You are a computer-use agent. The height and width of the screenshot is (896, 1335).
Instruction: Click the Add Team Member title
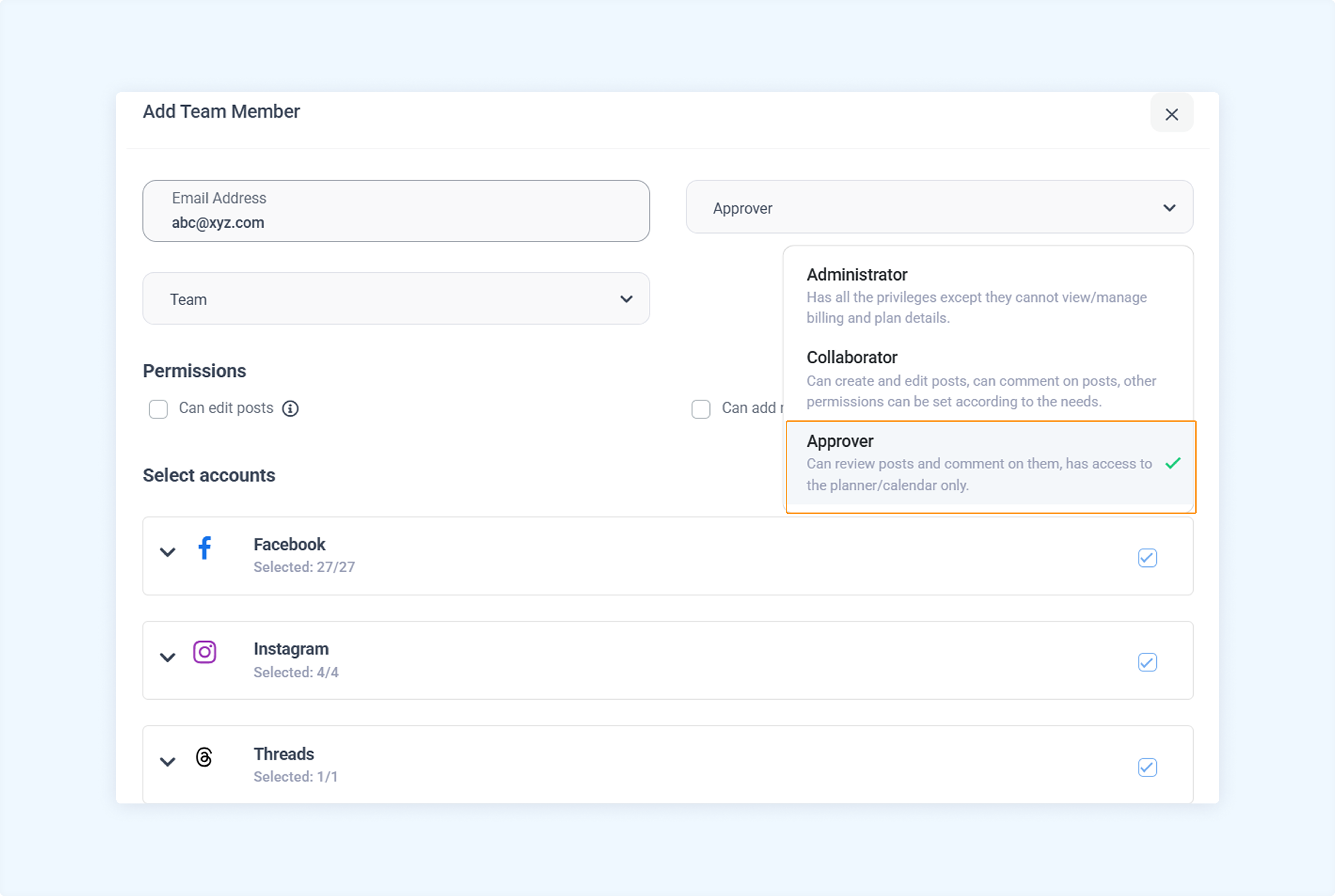(221, 111)
